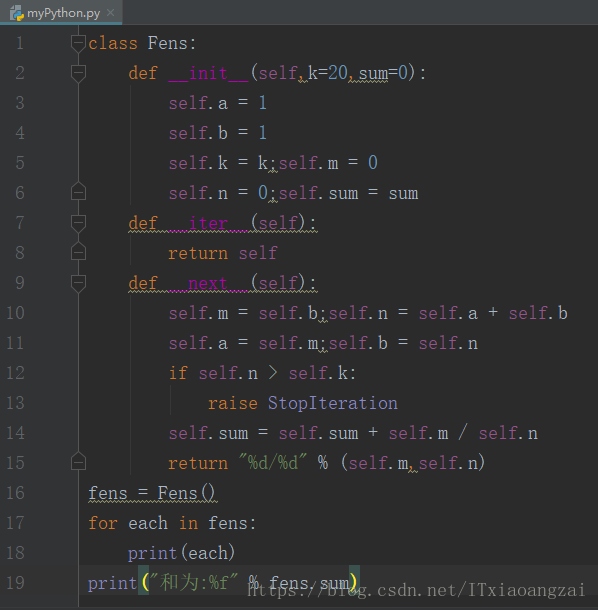The image size is (598, 610).
Task: Close the myPython.py tab
Action: pyautogui.click(x=110, y=13)
